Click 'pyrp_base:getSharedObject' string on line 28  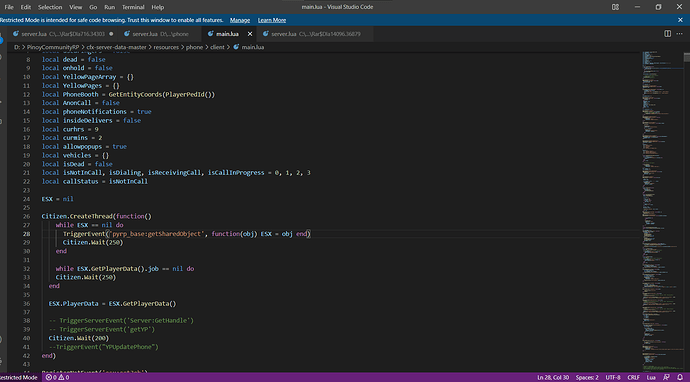tap(157, 234)
